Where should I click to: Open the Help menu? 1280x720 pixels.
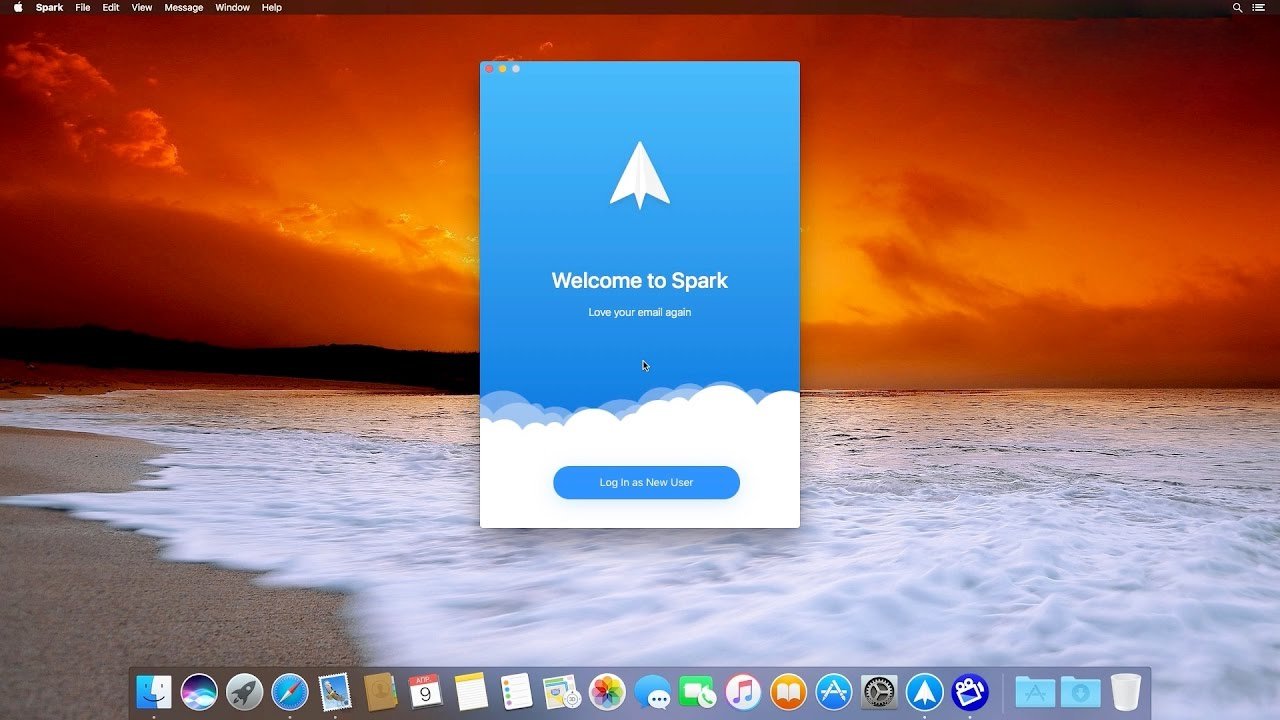272,7
